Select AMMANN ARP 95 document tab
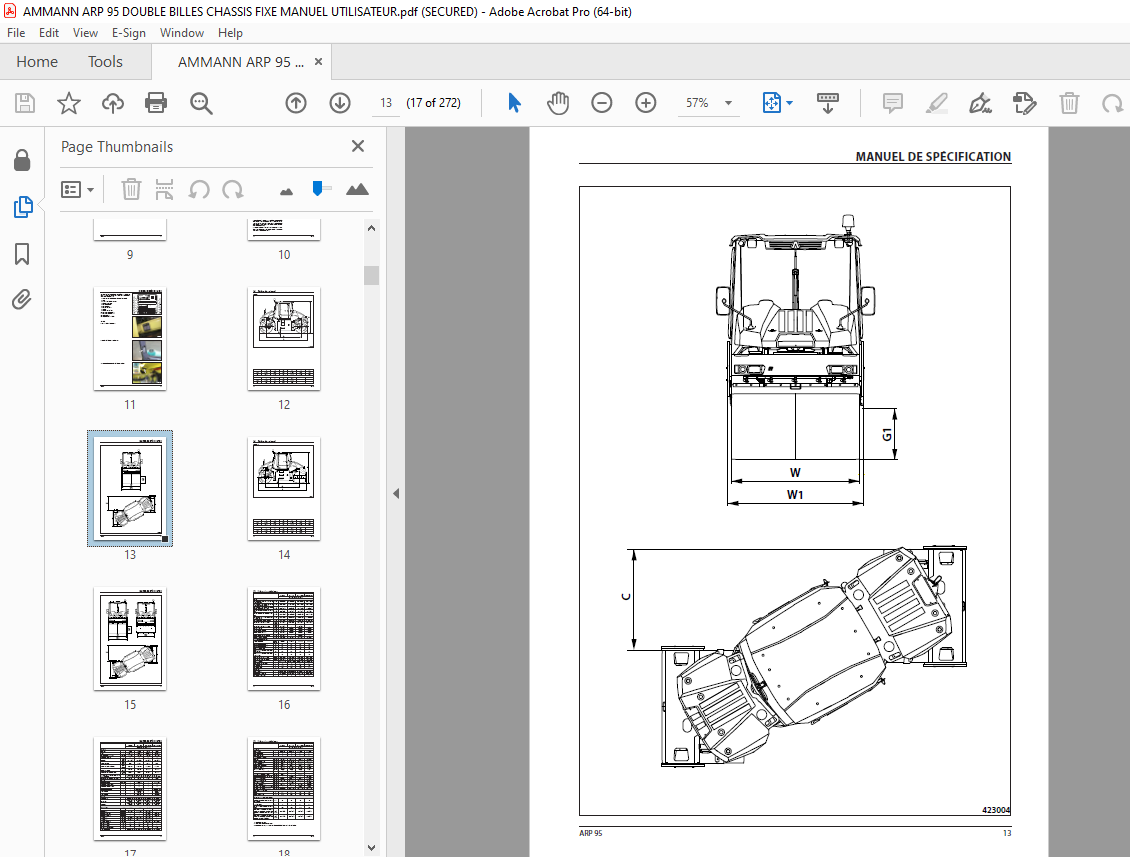Screen dimensions: 1130x857 click(241, 62)
